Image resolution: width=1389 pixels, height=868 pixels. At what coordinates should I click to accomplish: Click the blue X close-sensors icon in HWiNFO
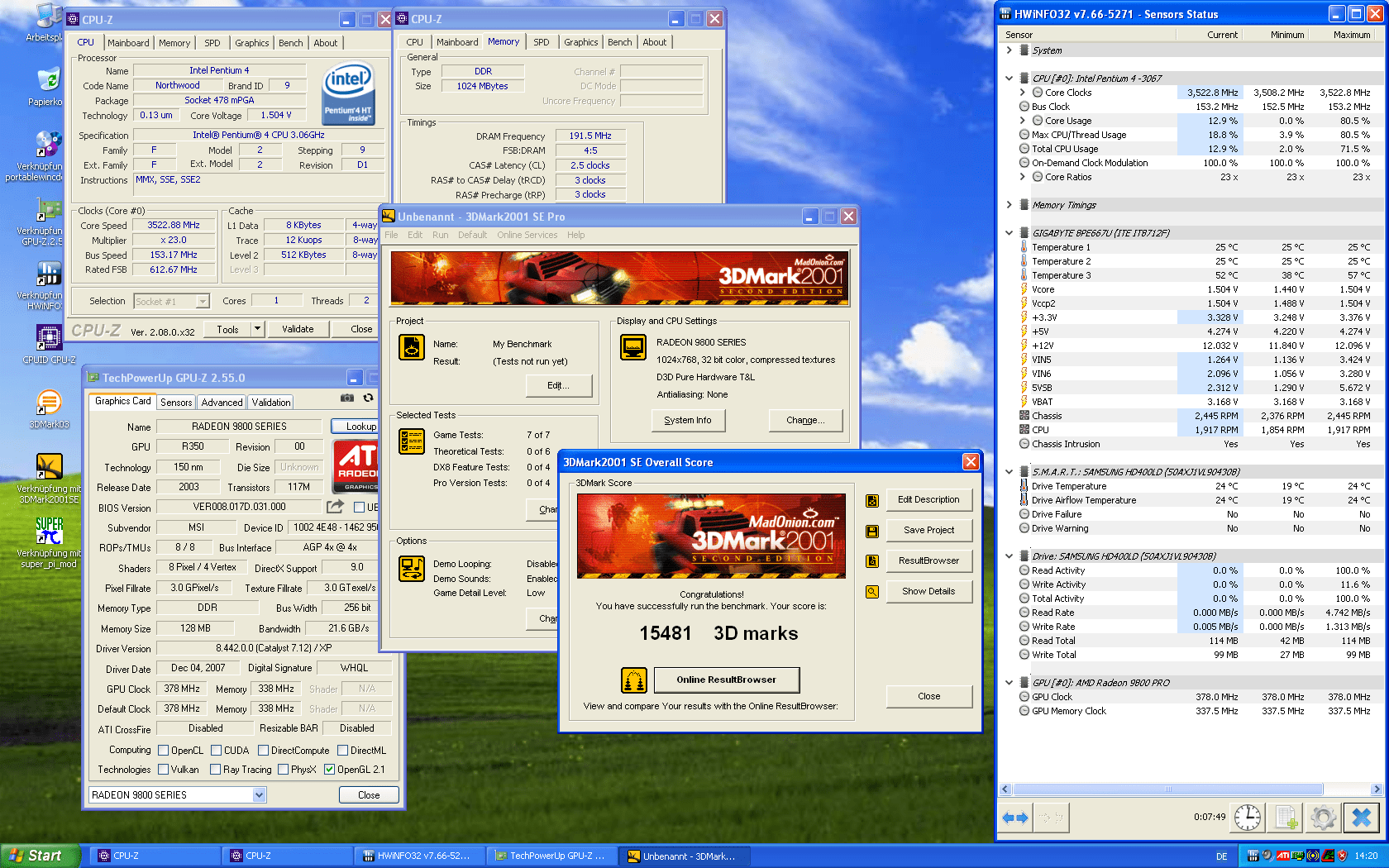1361,818
